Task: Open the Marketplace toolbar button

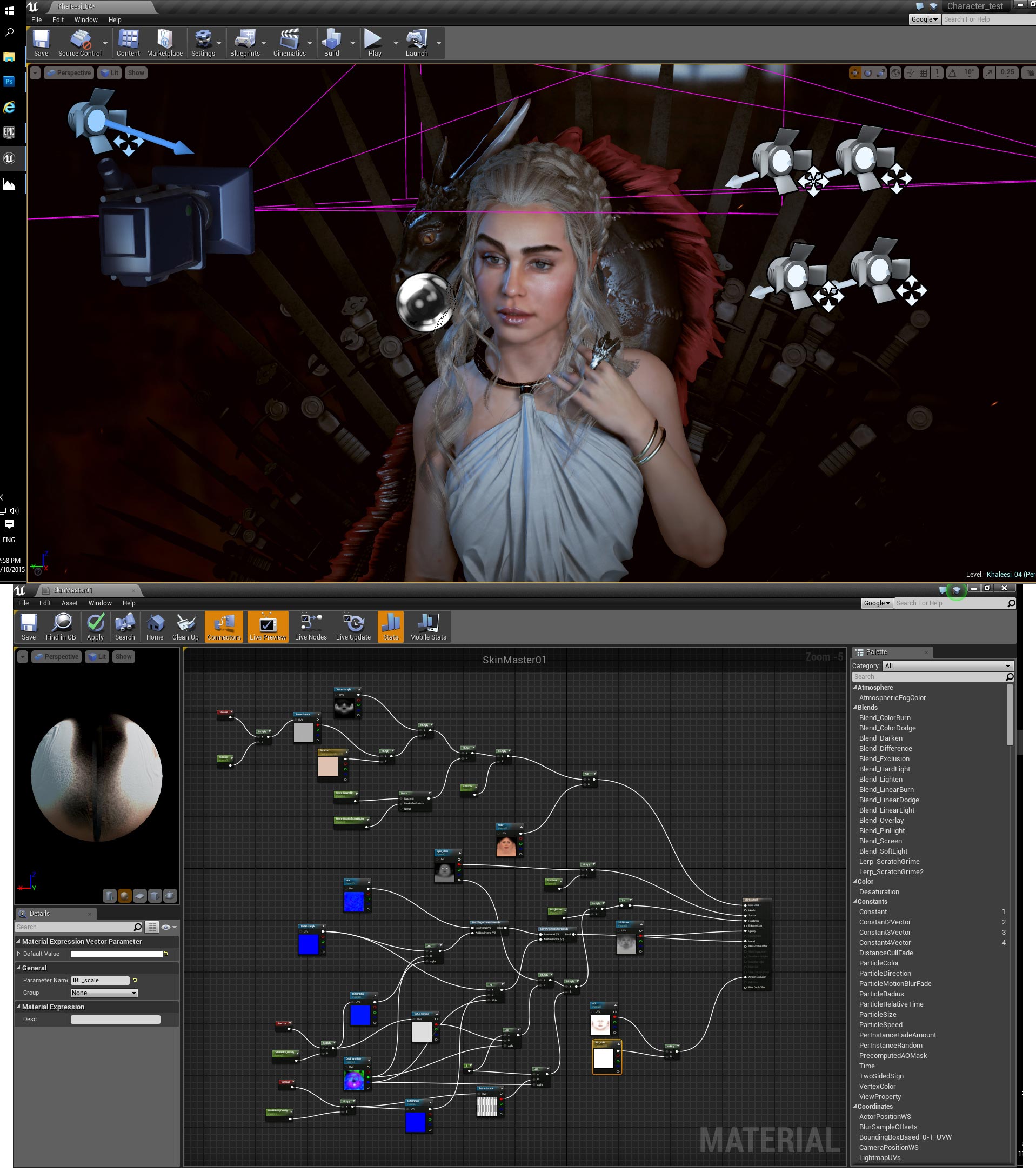Action: click(x=164, y=43)
